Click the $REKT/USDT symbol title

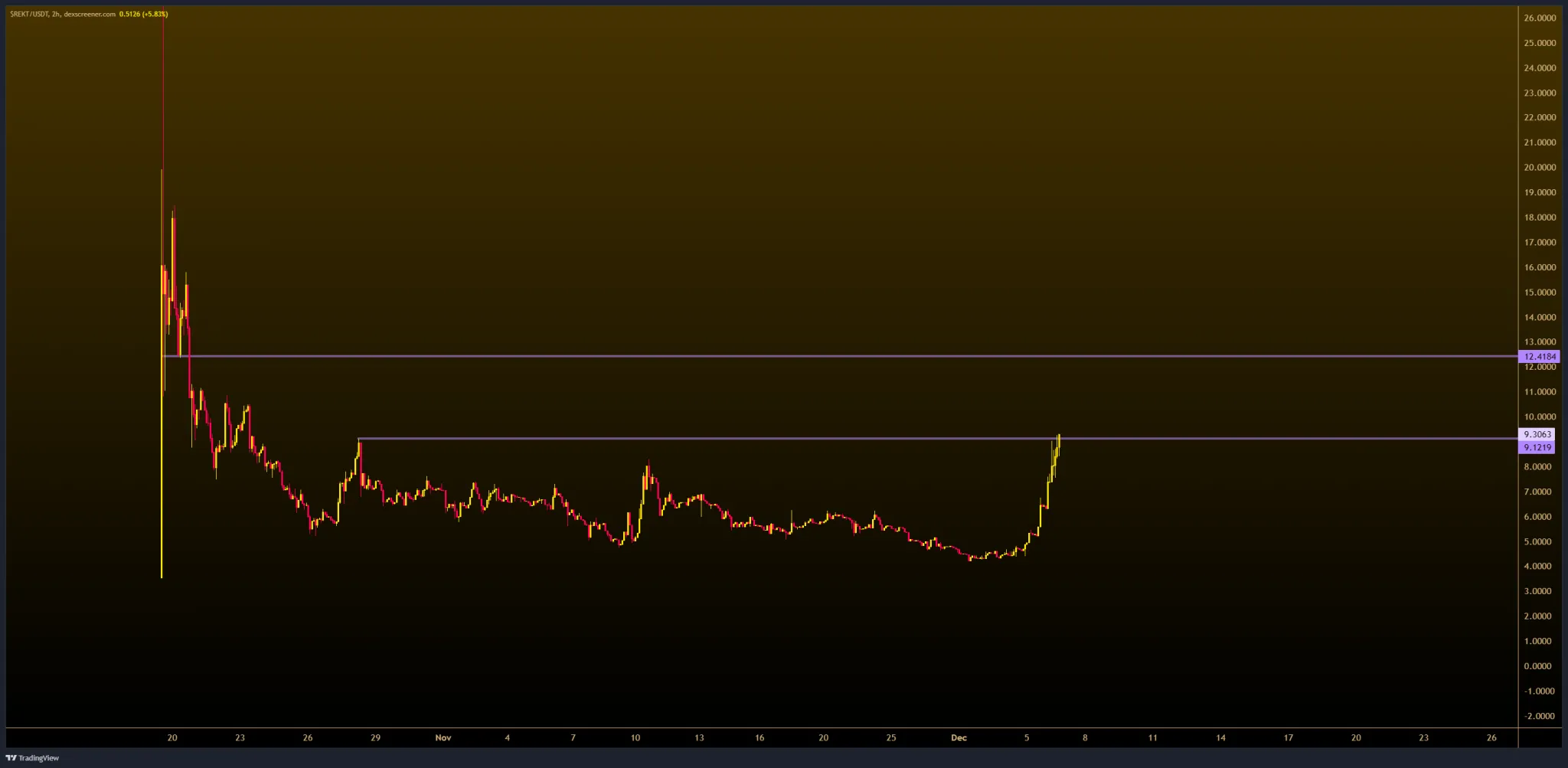click(29, 14)
